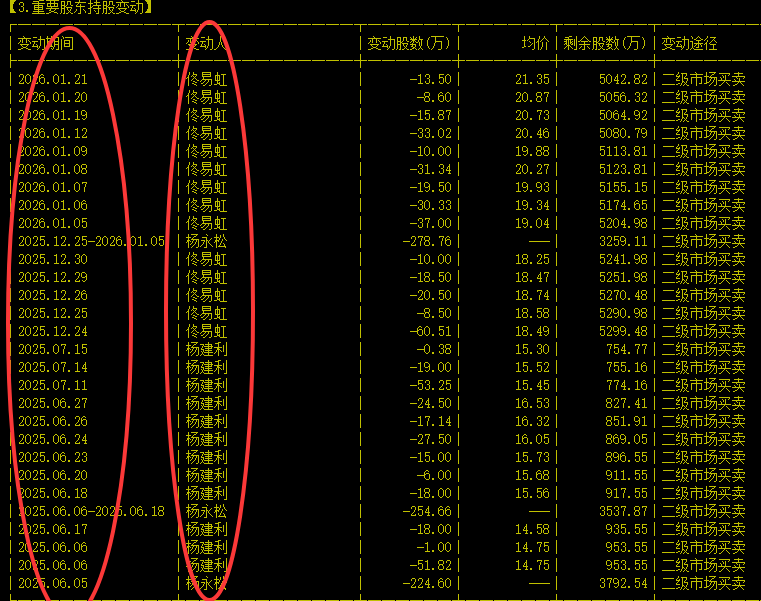Click remaining shares 3259.11
This screenshot has height=601, width=761.
pyautogui.click(x=623, y=241)
